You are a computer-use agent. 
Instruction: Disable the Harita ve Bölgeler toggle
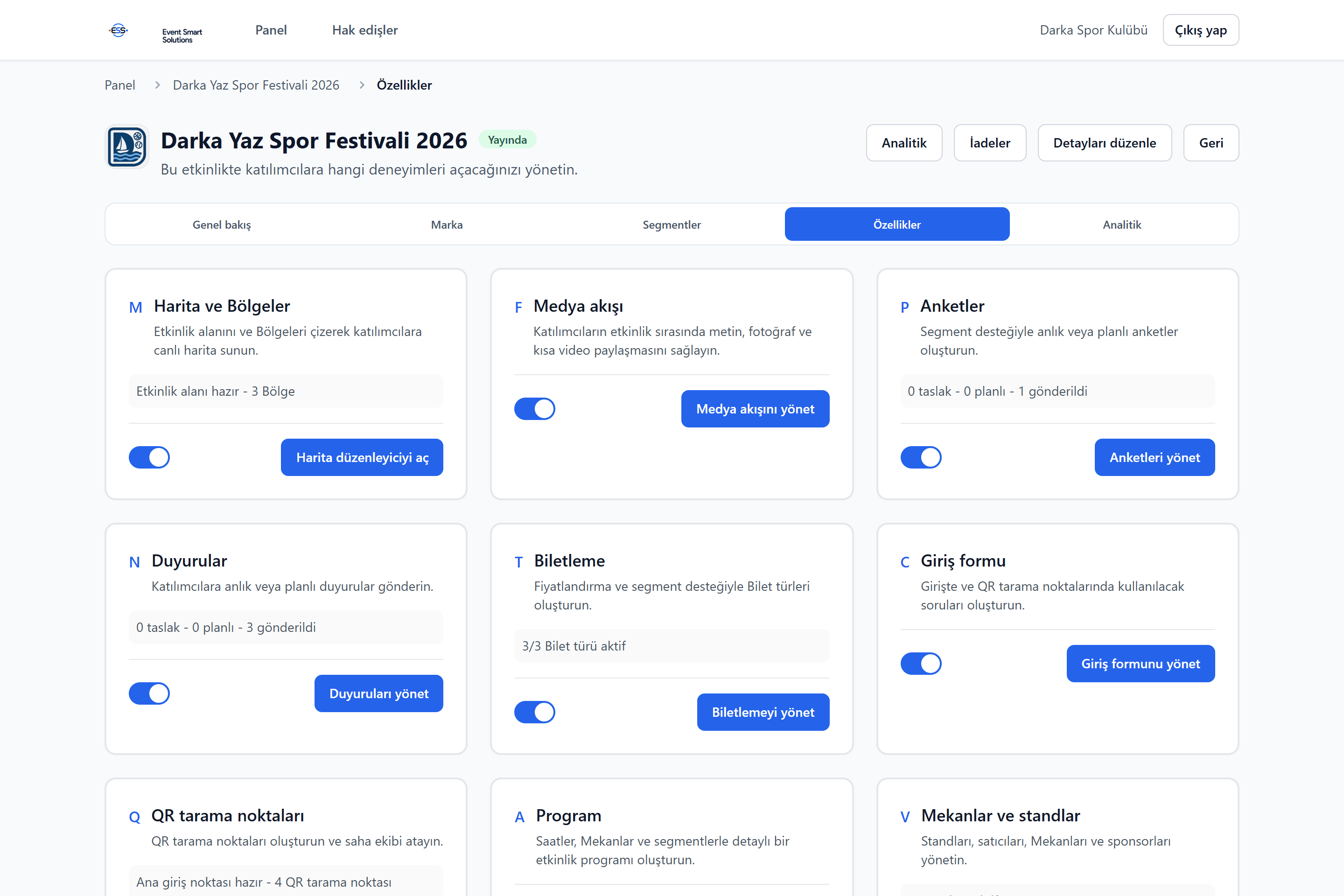click(x=149, y=457)
